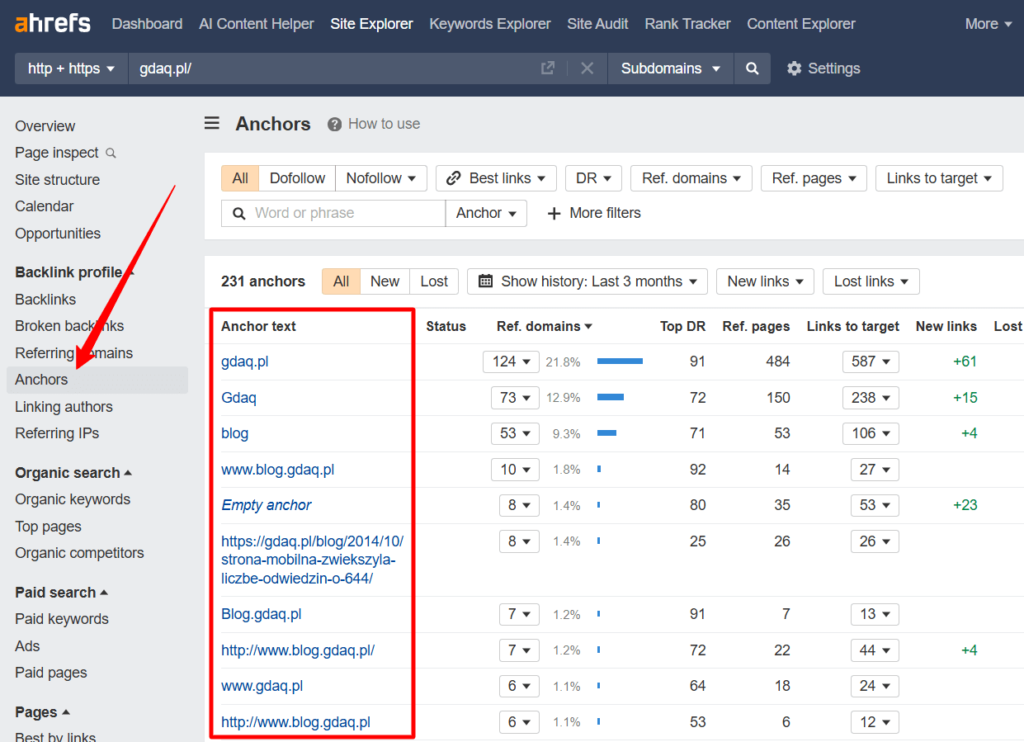
Task: Toggle the hamburger menu beside Anchors
Action: tap(212, 124)
